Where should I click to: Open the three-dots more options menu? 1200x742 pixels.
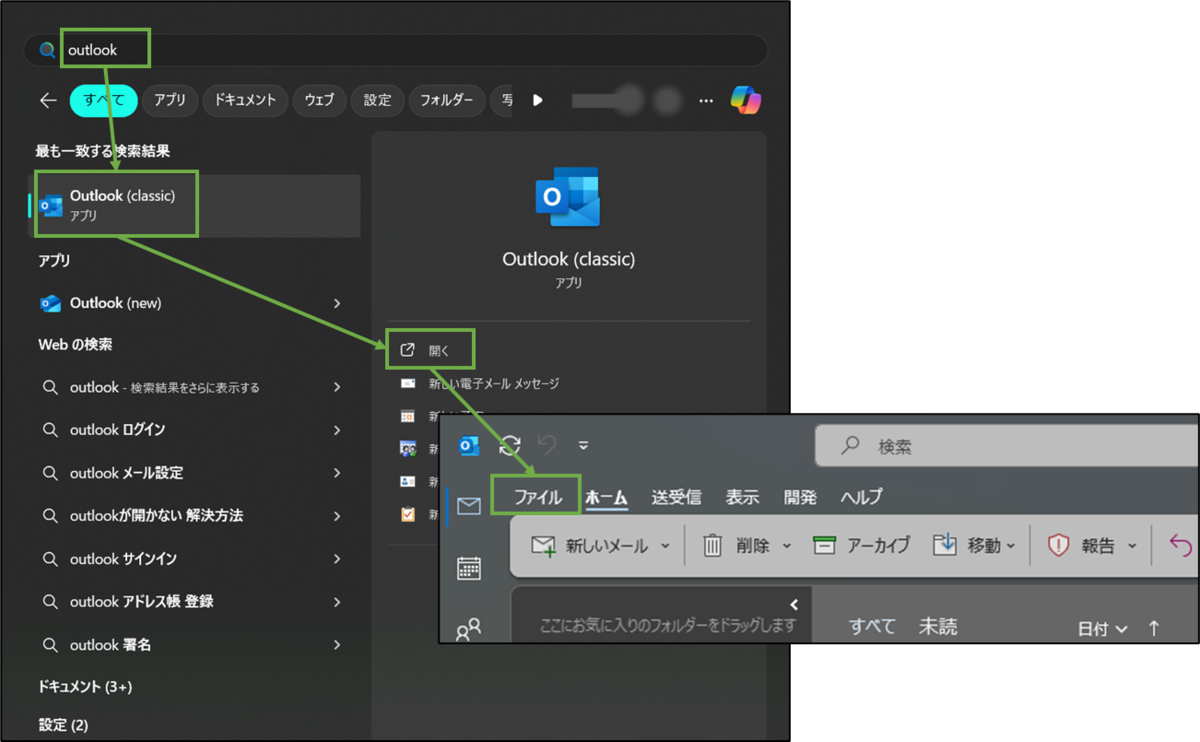pyautogui.click(x=706, y=100)
